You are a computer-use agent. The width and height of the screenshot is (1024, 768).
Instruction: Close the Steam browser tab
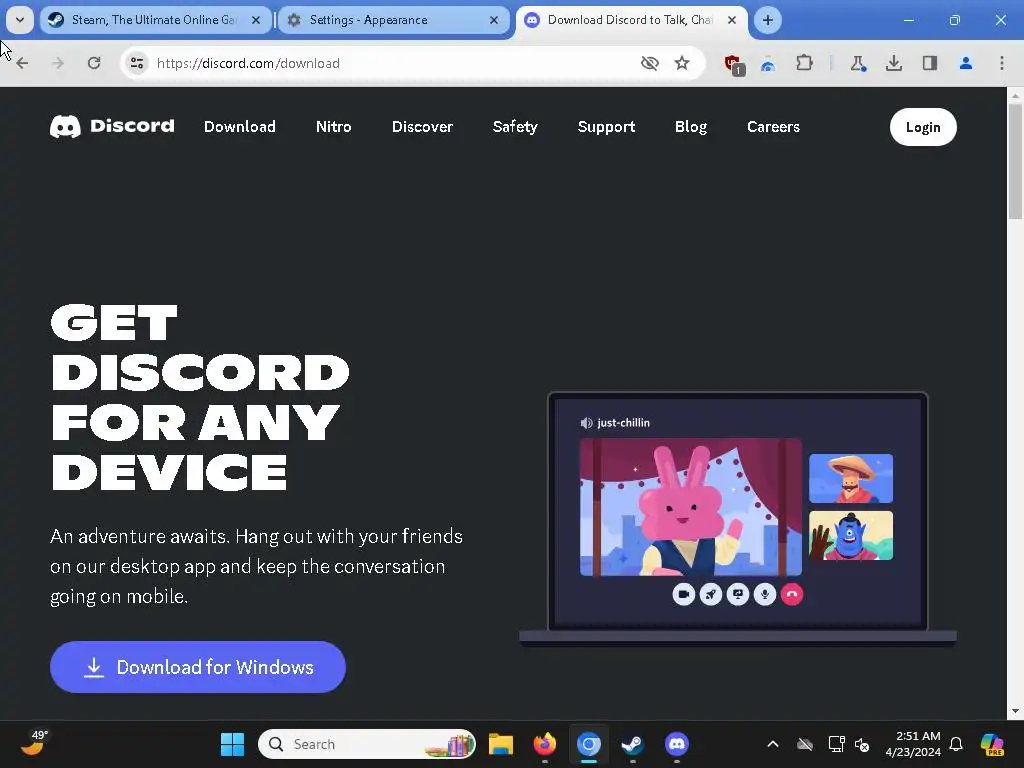click(256, 20)
